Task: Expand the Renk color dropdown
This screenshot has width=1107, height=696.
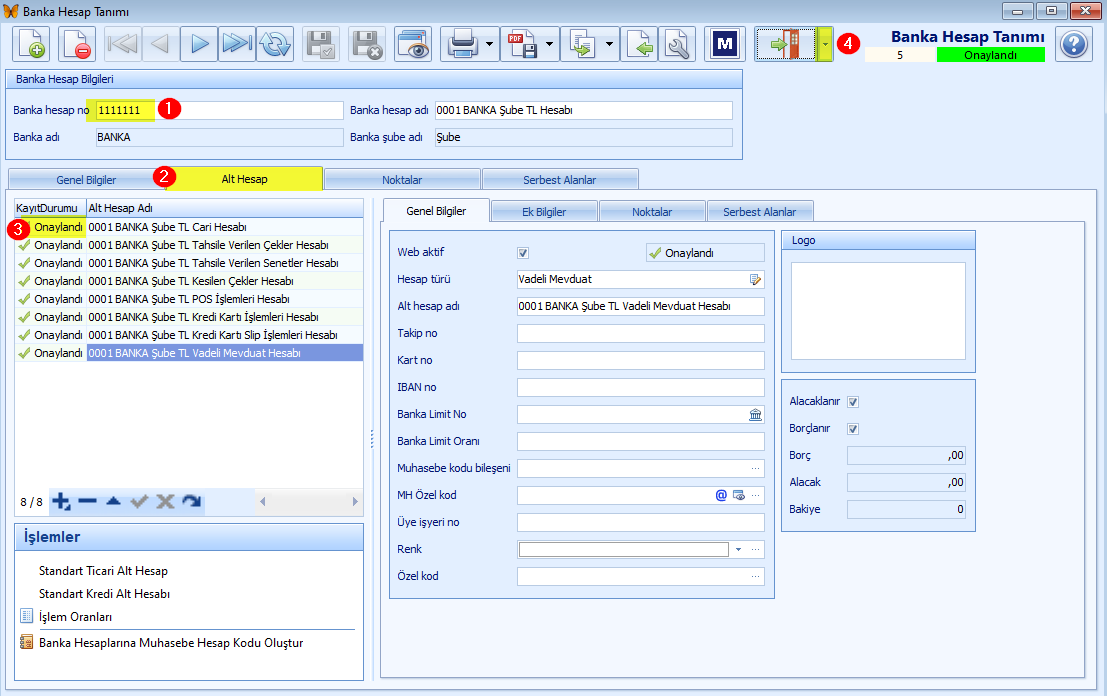Action: pyautogui.click(x=738, y=549)
